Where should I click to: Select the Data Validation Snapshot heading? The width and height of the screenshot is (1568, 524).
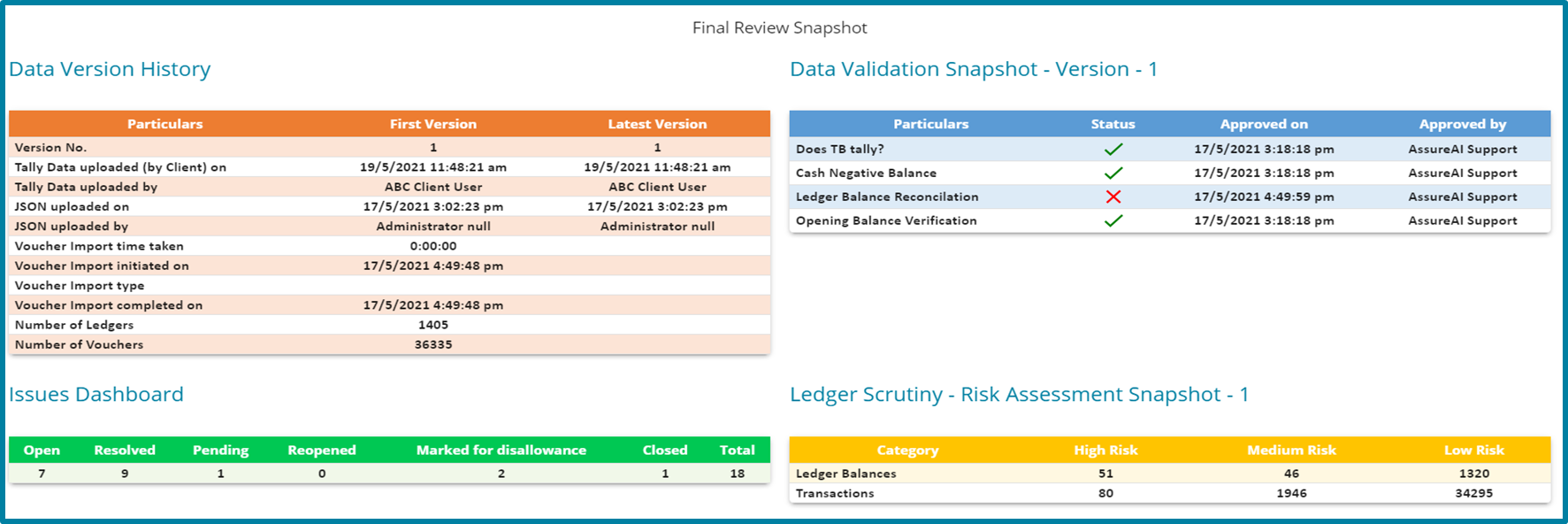point(973,69)
